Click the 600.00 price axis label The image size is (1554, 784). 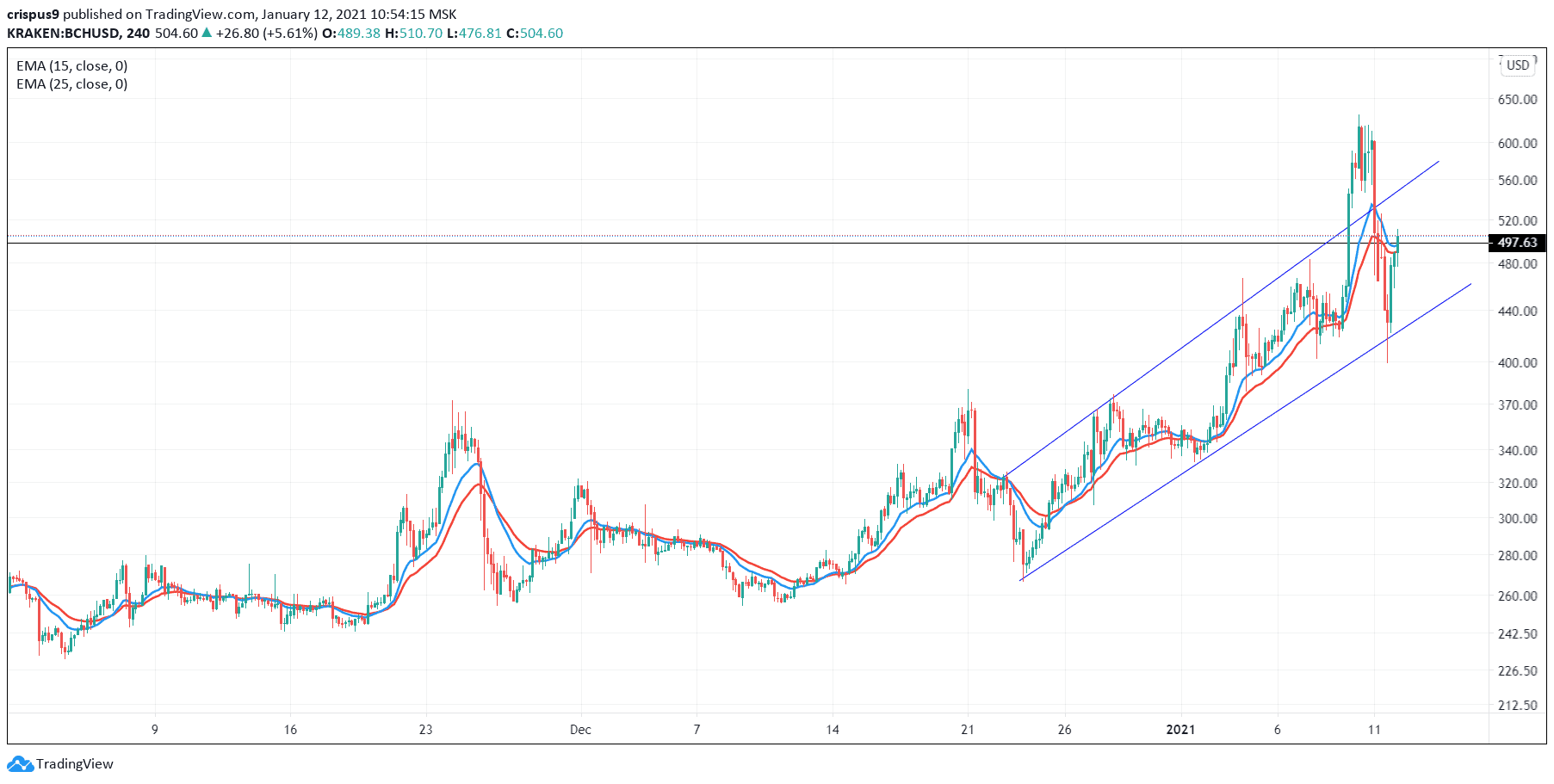click(x=1517, y=144)
